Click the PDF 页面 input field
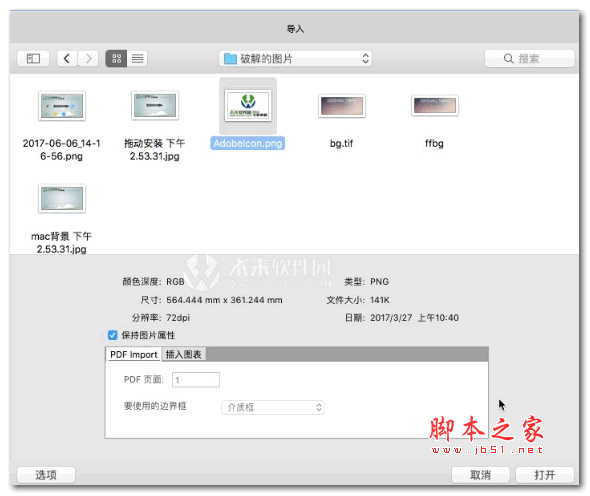This screenshot has height=496, width=590. tap(196, 380)
